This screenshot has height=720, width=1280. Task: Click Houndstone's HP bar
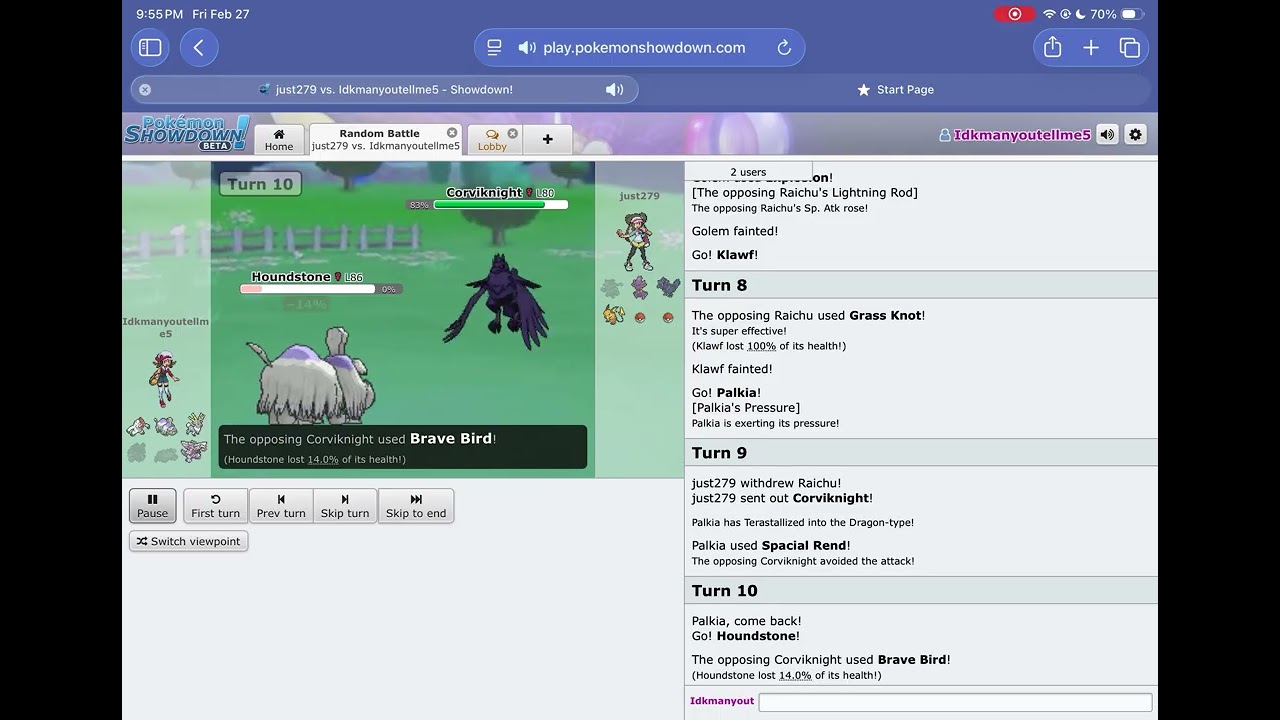[307, 289]
